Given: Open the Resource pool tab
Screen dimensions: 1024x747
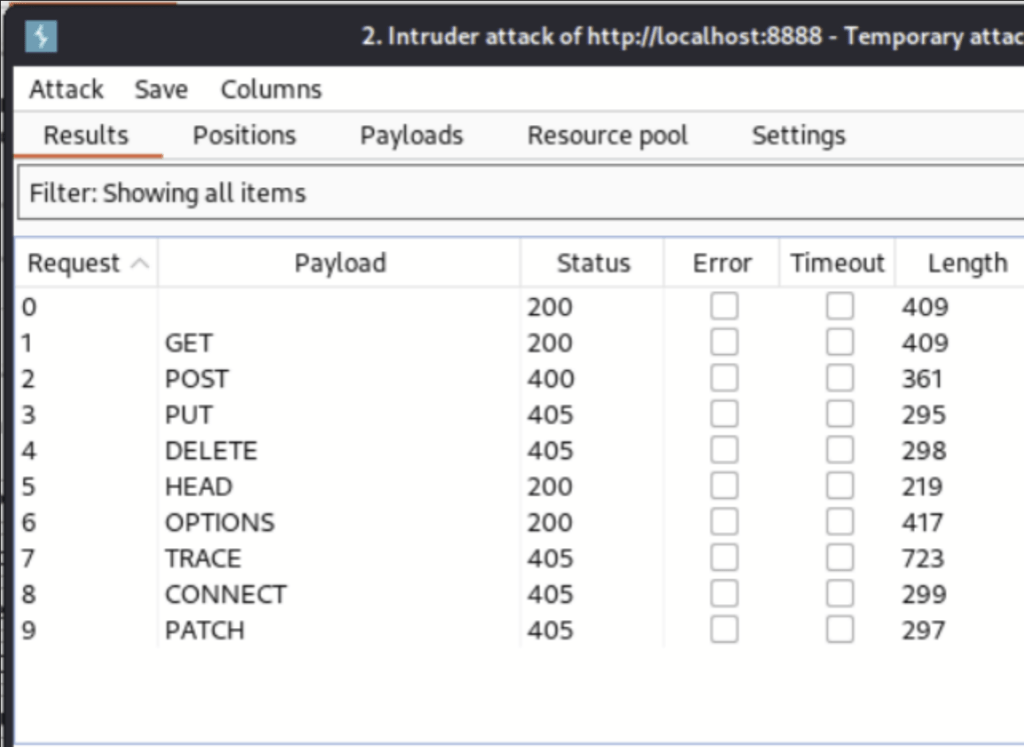Looking at the screenshot, I should pos(607,135).
